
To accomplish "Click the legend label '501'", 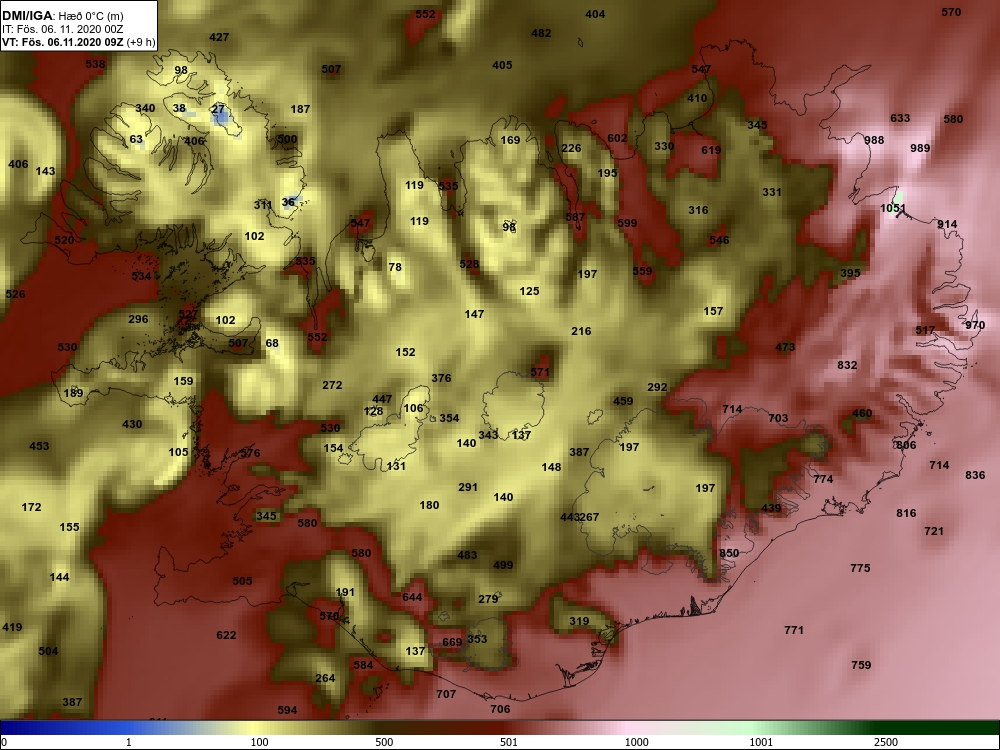I will [508, 742].
